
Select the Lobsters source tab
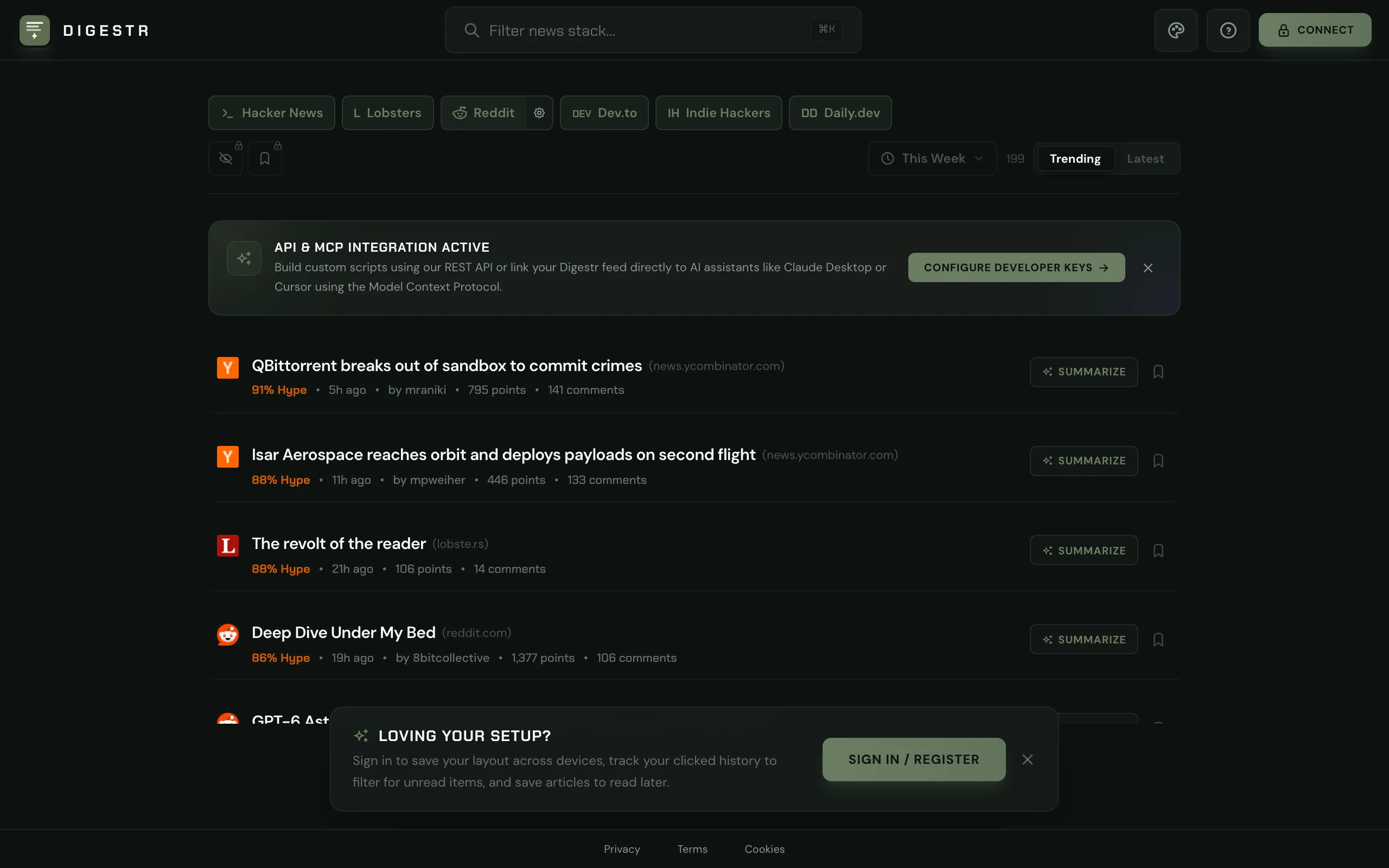pos(387,113)
